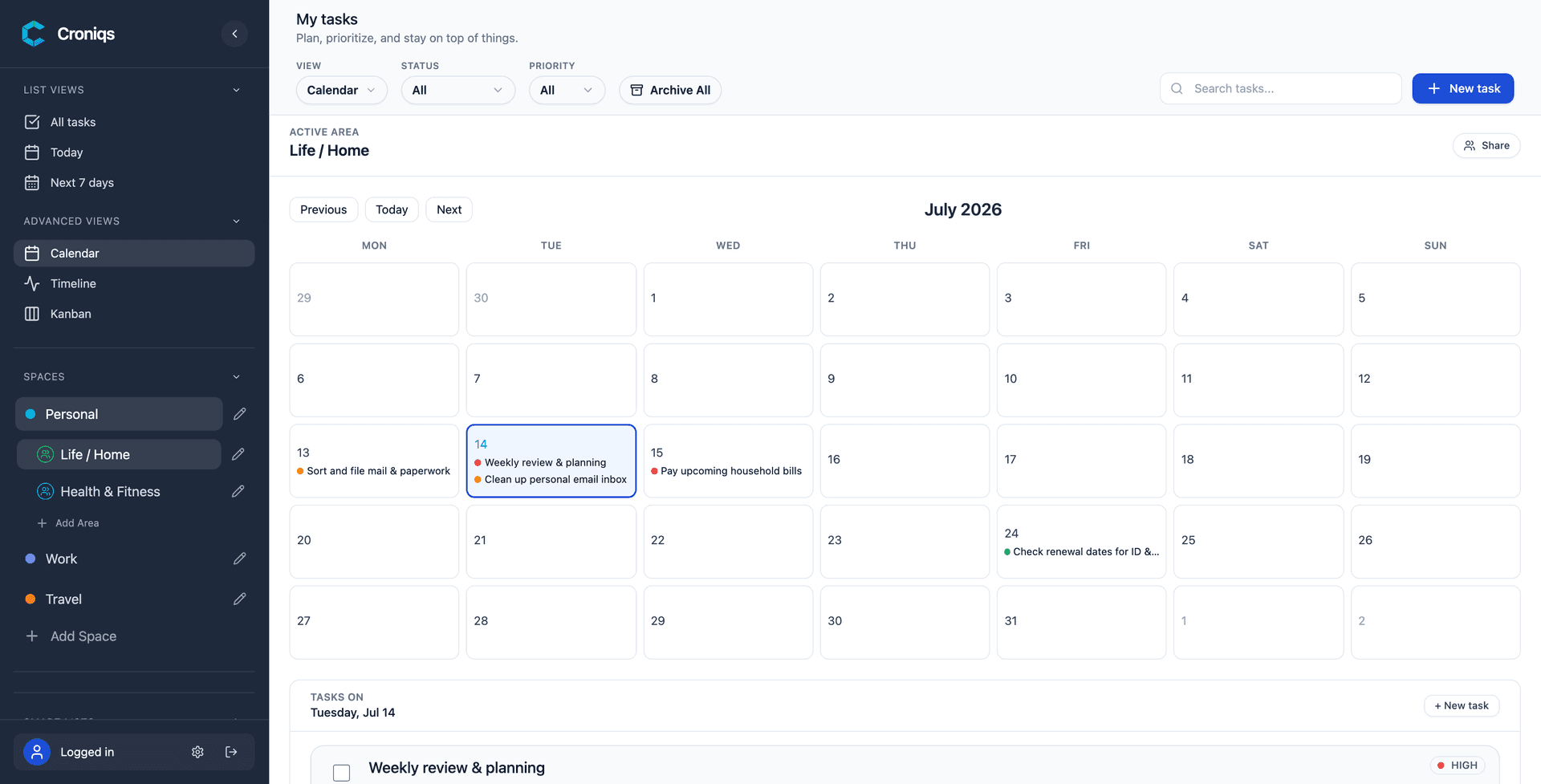Focus the Search tasks input field
This screenshot has width=1541, height=784.
pos(1281,88)
